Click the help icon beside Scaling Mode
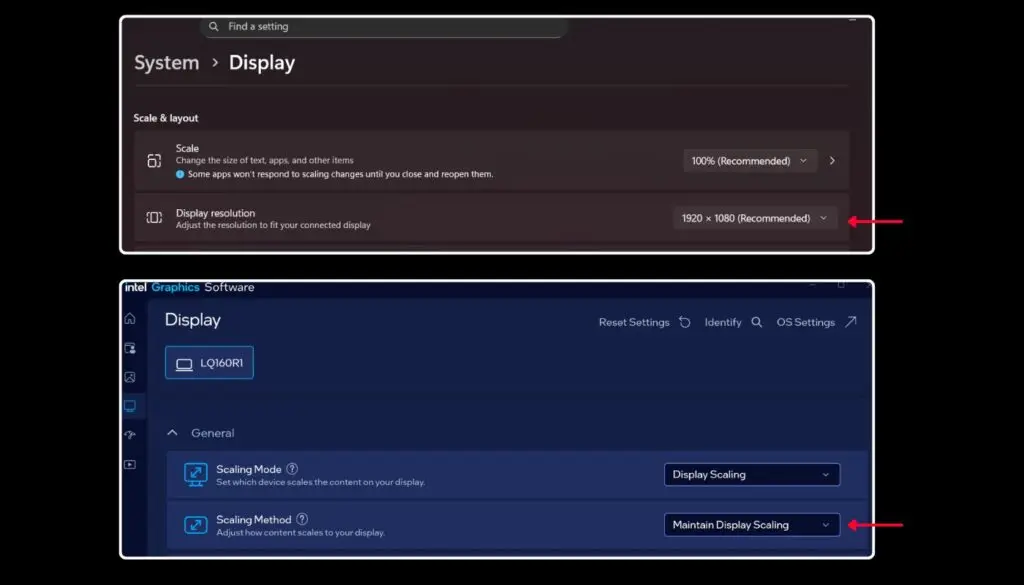1024x585 pixels. click(292, 469)
